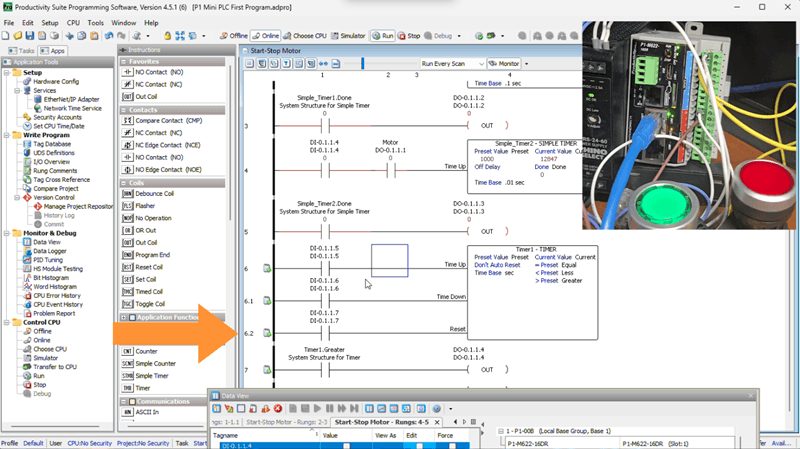
Task: Select NO Contact (NO) in Favorites
Action: (x=153, y=72)
